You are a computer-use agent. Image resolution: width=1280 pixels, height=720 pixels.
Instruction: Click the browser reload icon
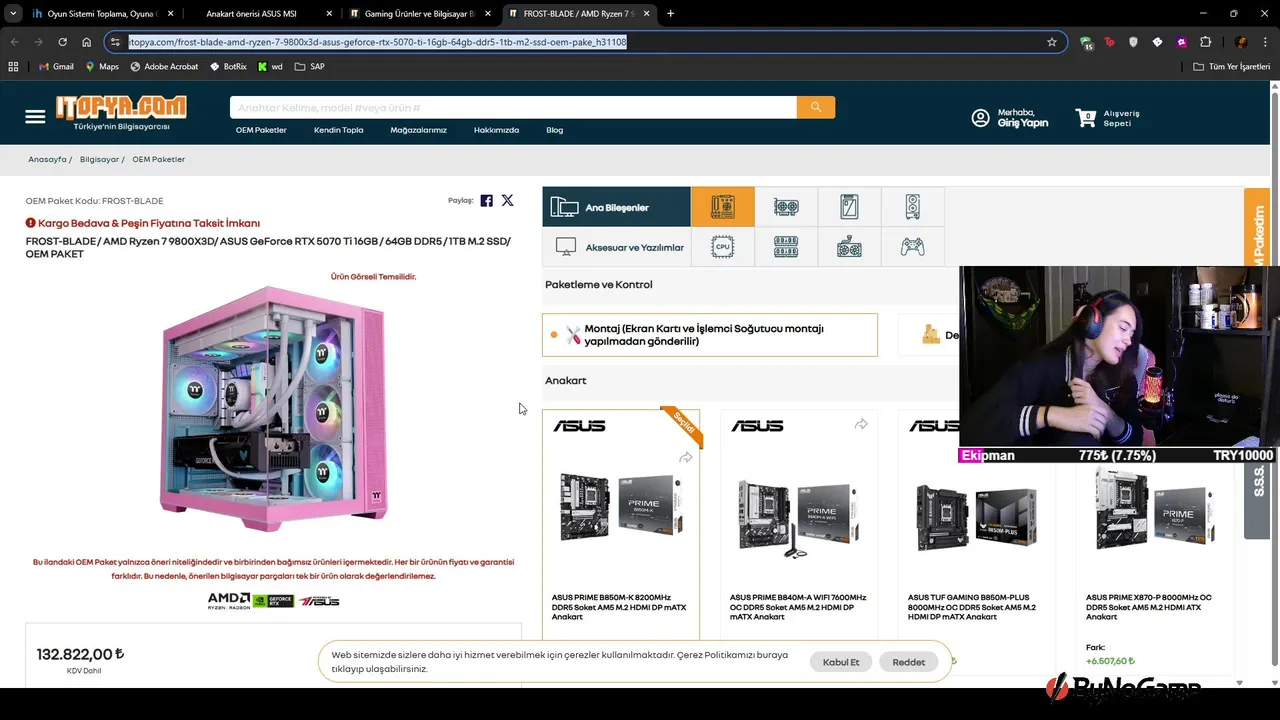62,42
